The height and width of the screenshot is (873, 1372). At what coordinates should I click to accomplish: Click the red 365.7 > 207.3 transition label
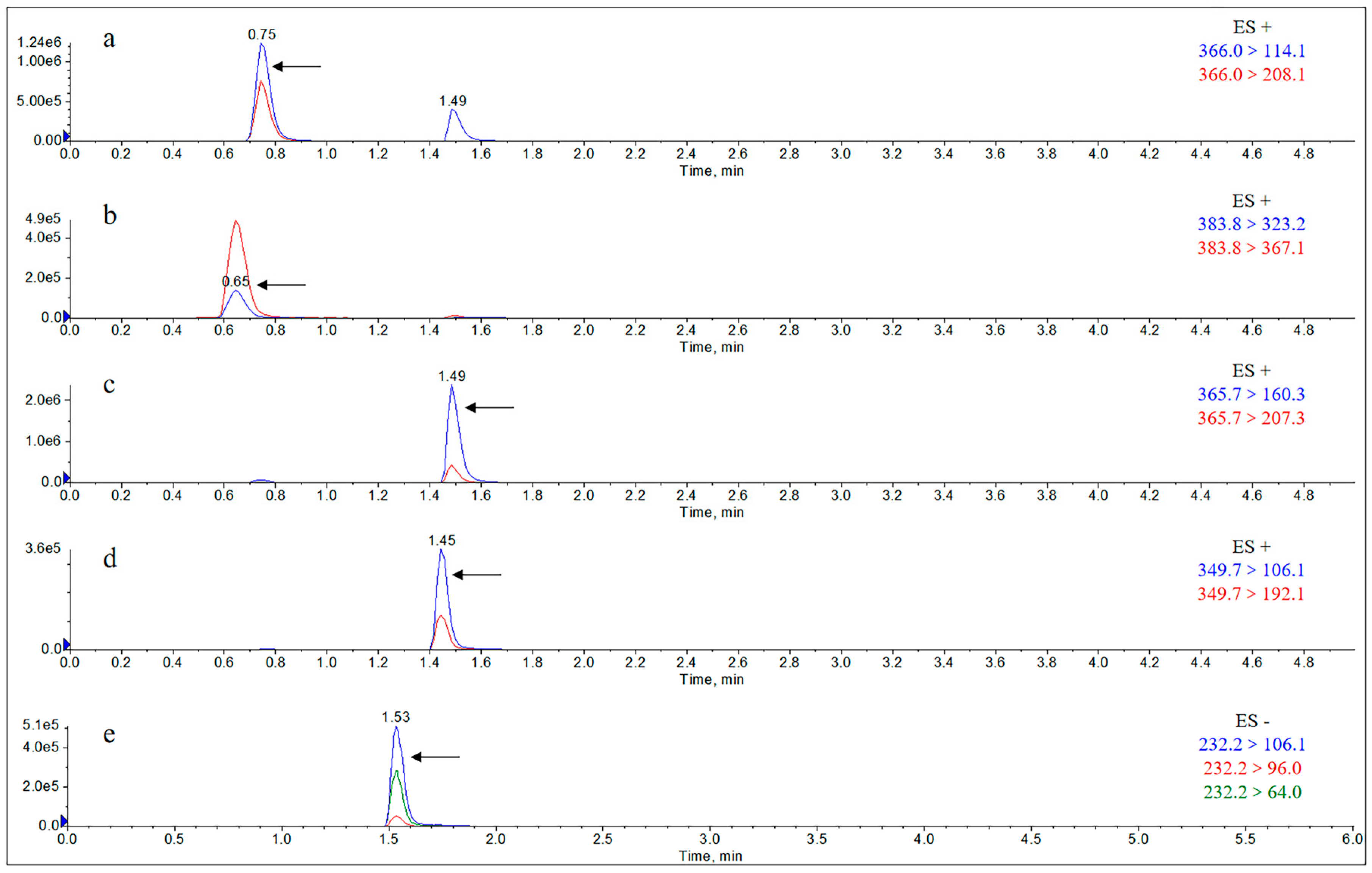pyautogui.click(x=1251, y=418)
